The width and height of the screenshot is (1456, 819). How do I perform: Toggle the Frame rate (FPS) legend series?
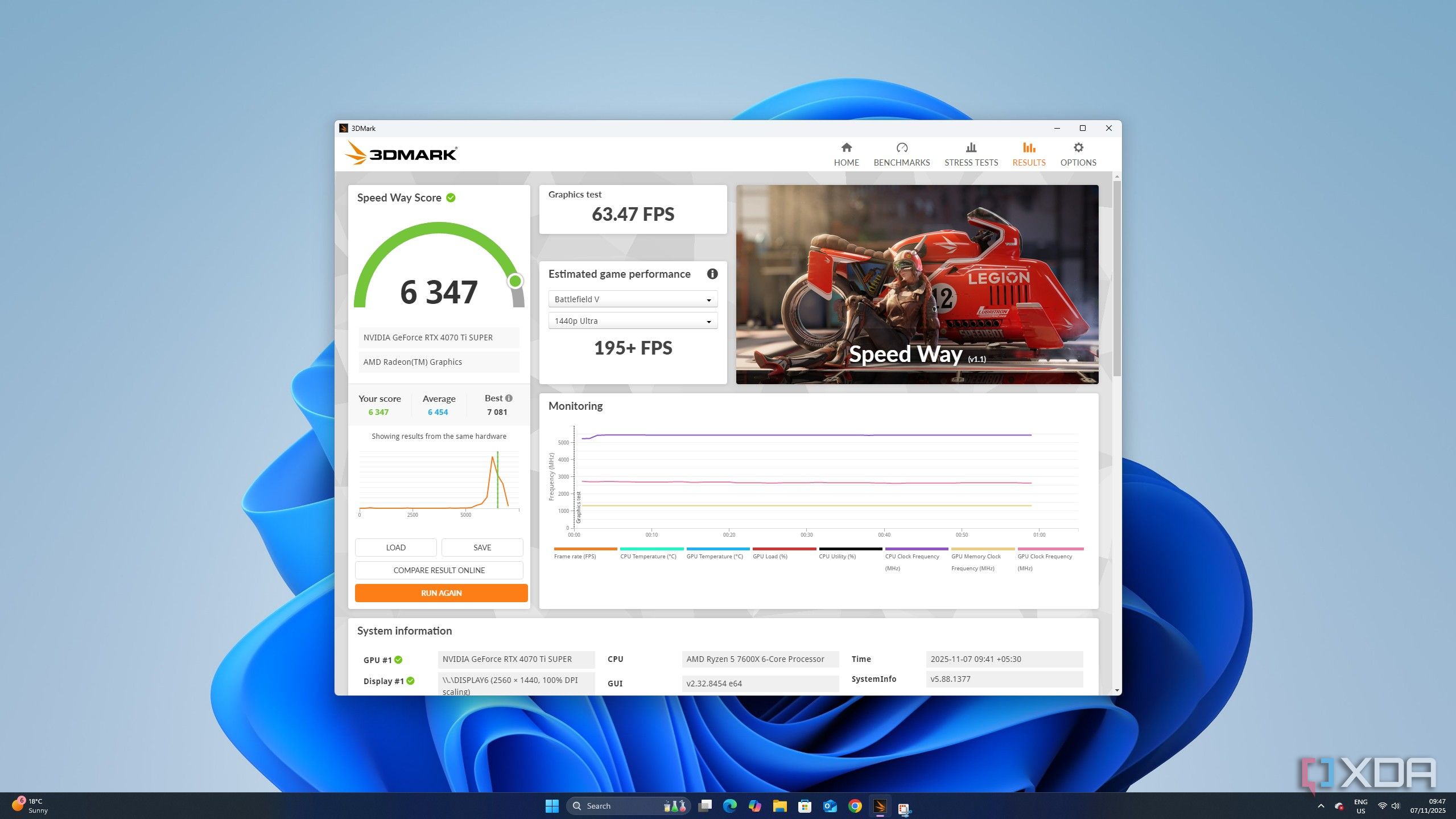point(575,556)
